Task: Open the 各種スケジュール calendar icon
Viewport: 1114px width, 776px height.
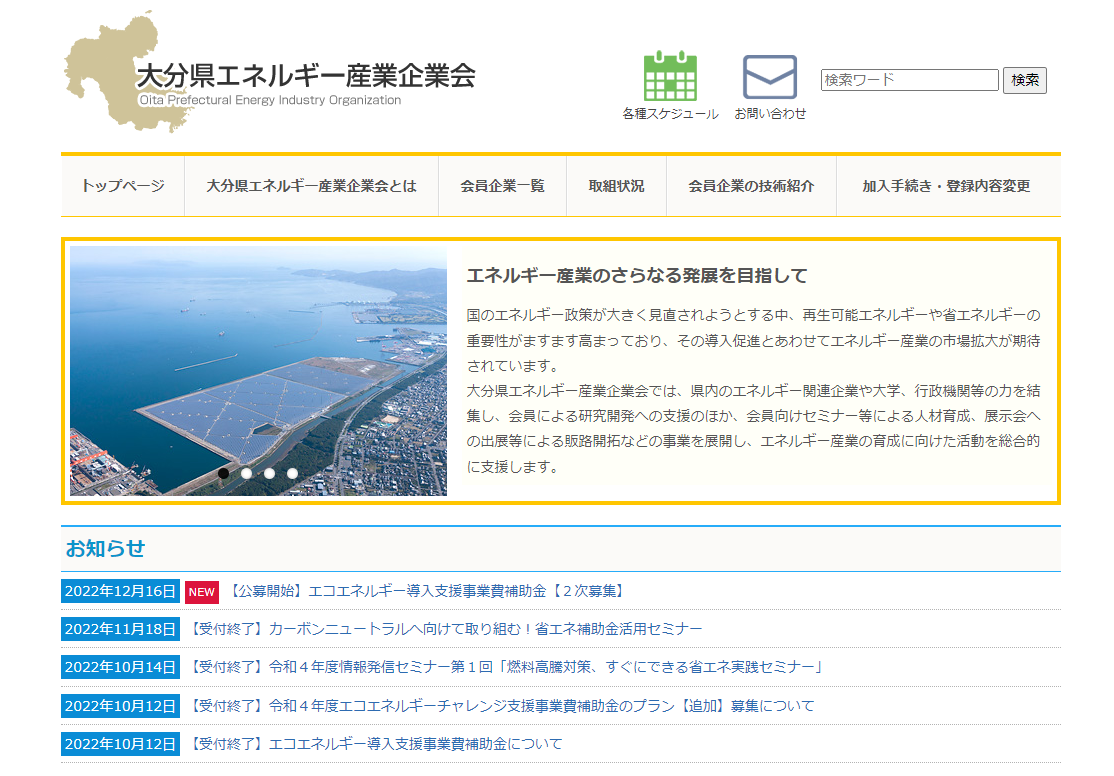Action: tap(668, 75)
